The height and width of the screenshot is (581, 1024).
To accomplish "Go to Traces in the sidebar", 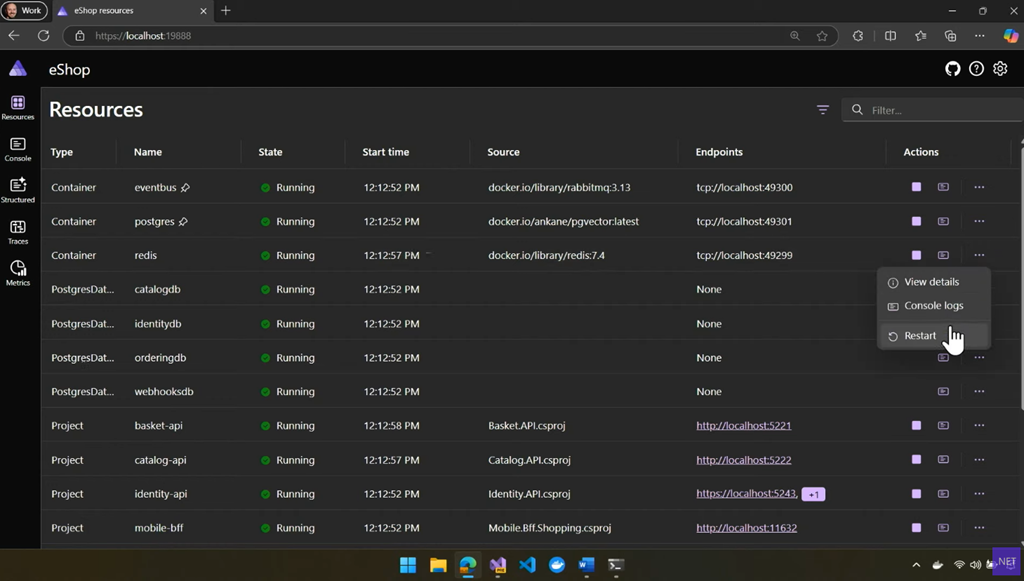I will (x=18, y=232).
